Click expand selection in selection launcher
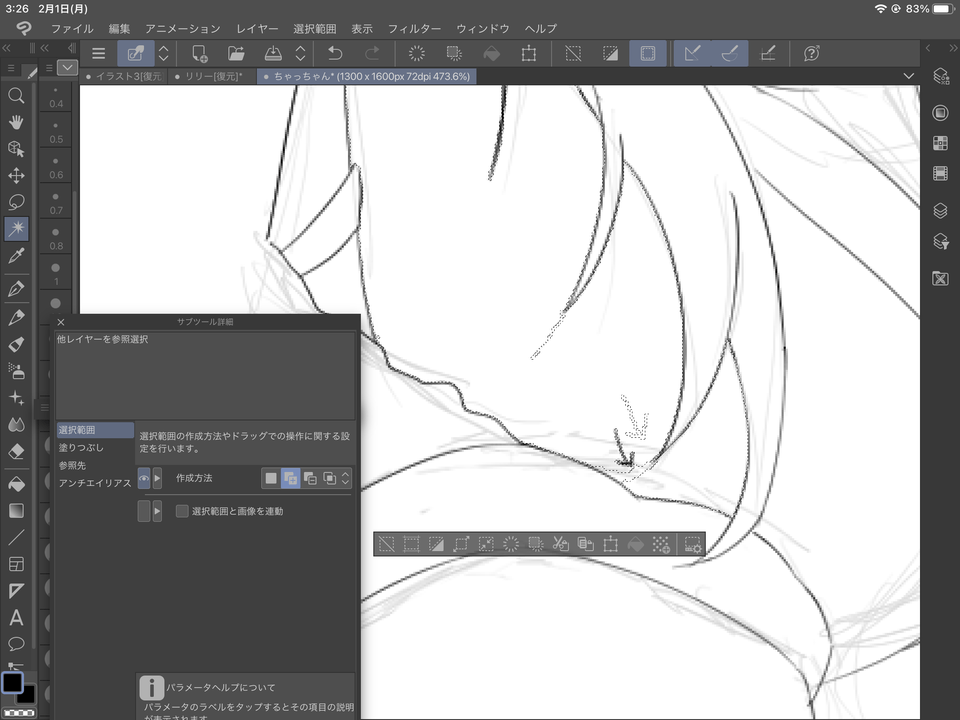Screen dimensions: 960x720 [x=461, y=544]
